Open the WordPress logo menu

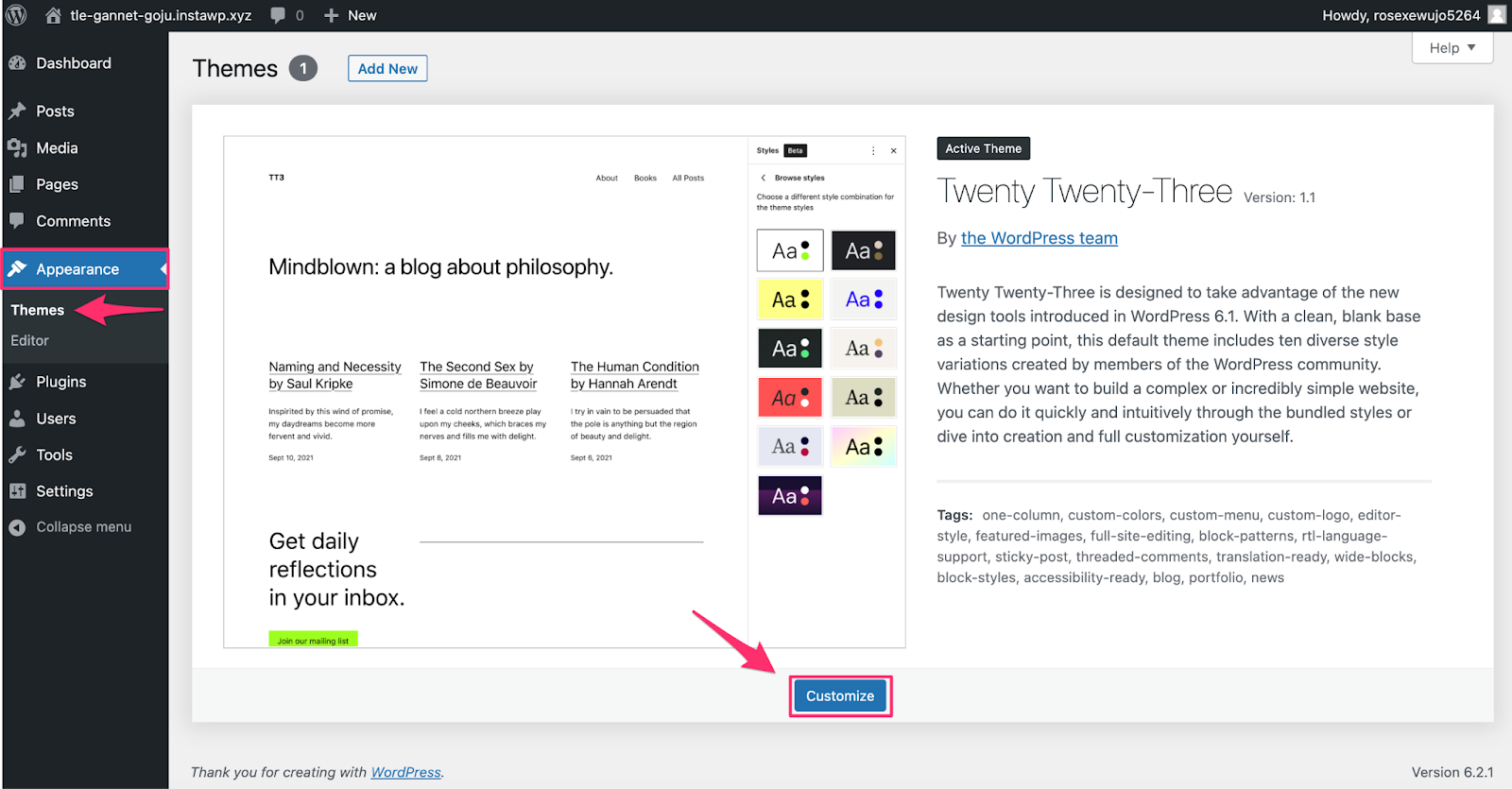coord(15,14)
